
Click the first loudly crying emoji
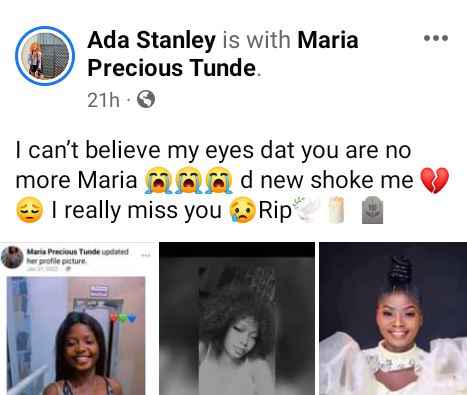point(158,180)
